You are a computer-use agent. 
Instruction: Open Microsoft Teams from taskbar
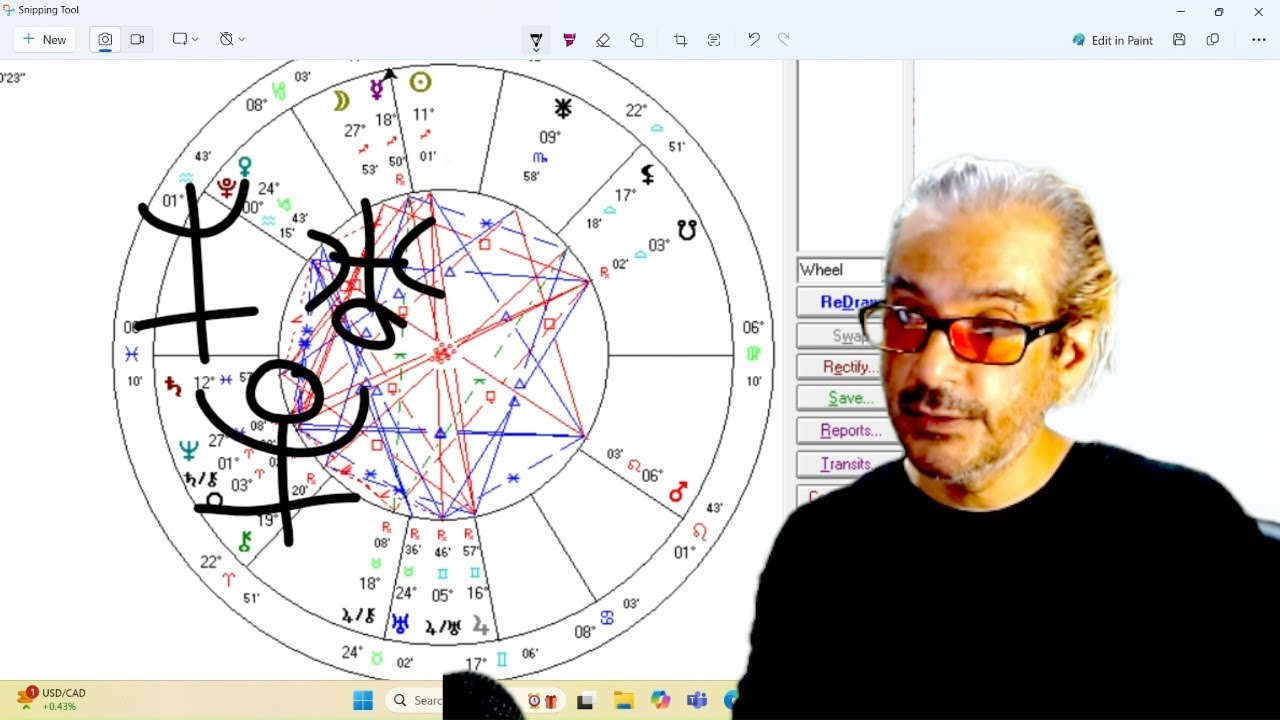pos(697,700)
